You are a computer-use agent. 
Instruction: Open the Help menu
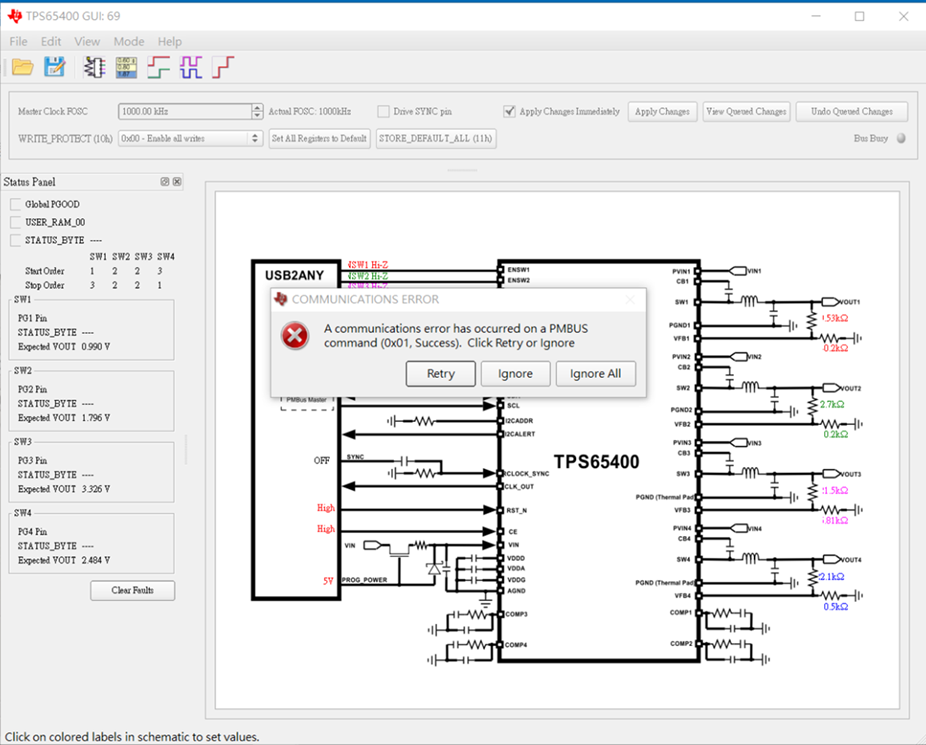point(169,41)
